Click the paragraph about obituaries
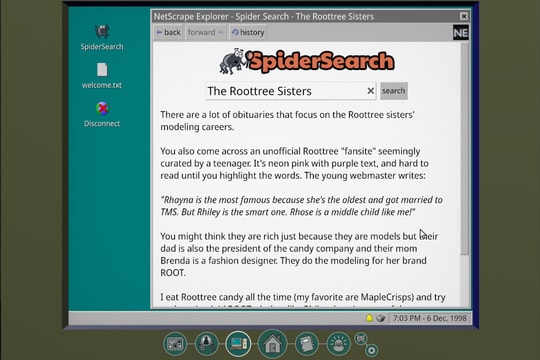The width and height of the screenshot is (540, 360). click(288, 121)
